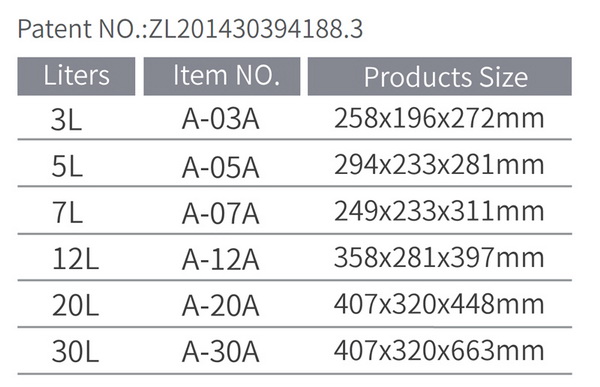Viewport: 600px width, 387px height.
Task: Click size 258x196x272mm
Action: [x=439, y=118]
